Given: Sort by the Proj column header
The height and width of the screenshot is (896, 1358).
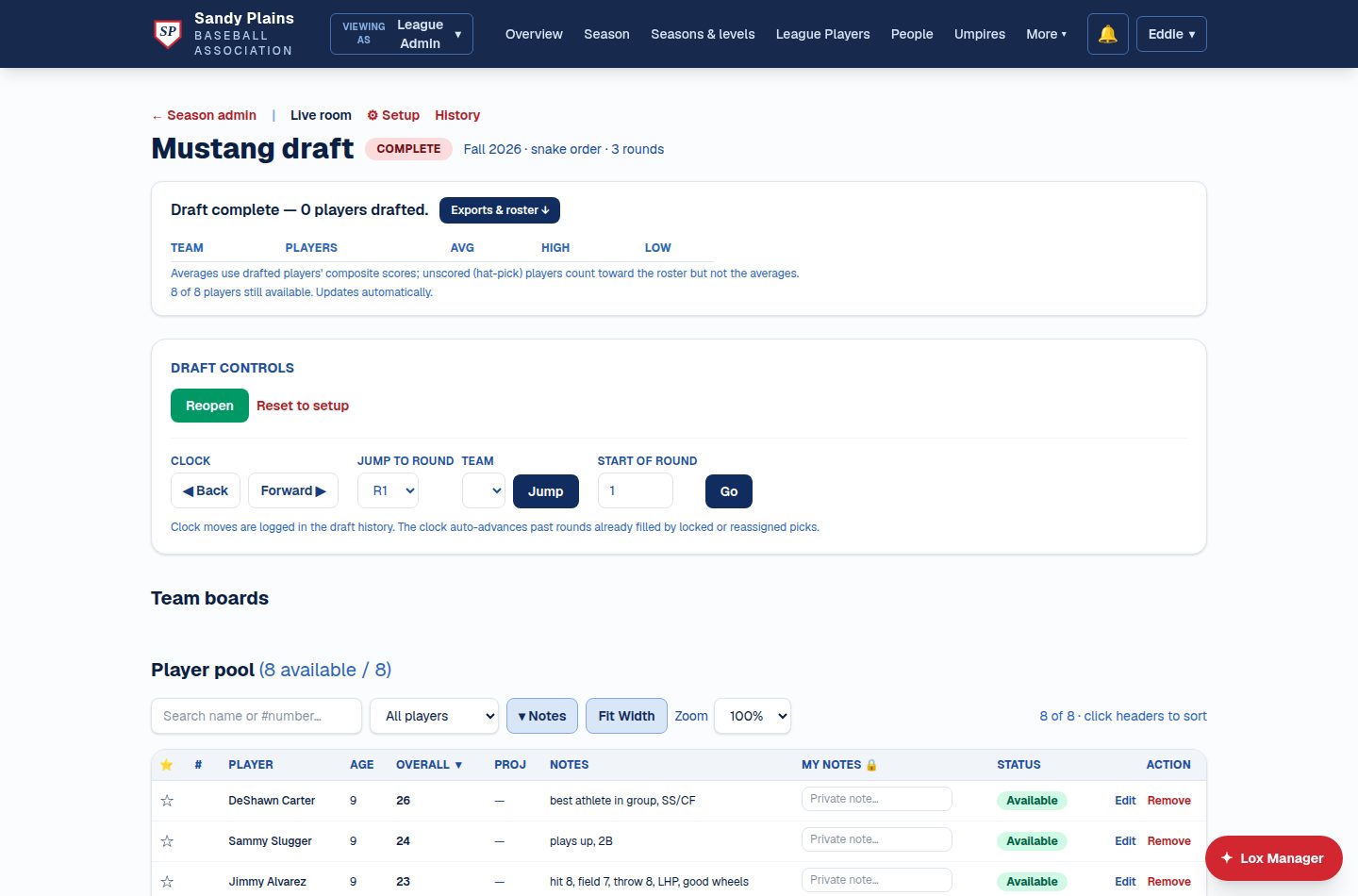Looking at the screenshot, I should (x=510, y=765).
